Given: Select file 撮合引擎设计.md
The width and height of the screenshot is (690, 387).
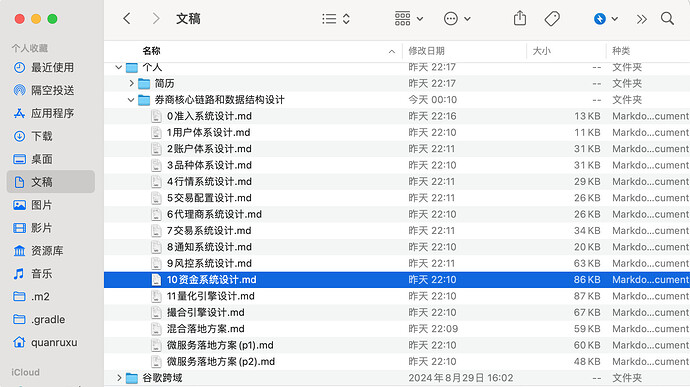Looking at the screenshot, I should coord(397,313).
